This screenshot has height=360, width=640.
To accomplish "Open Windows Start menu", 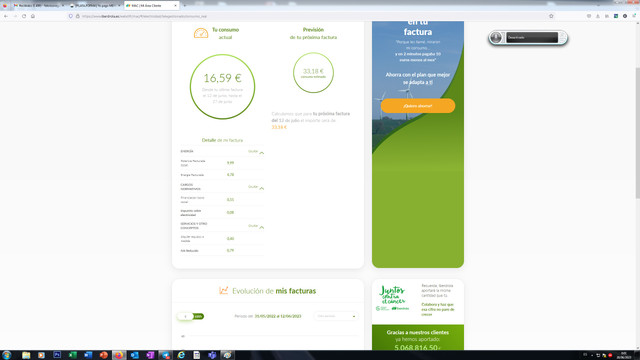I will coord(7,355).
